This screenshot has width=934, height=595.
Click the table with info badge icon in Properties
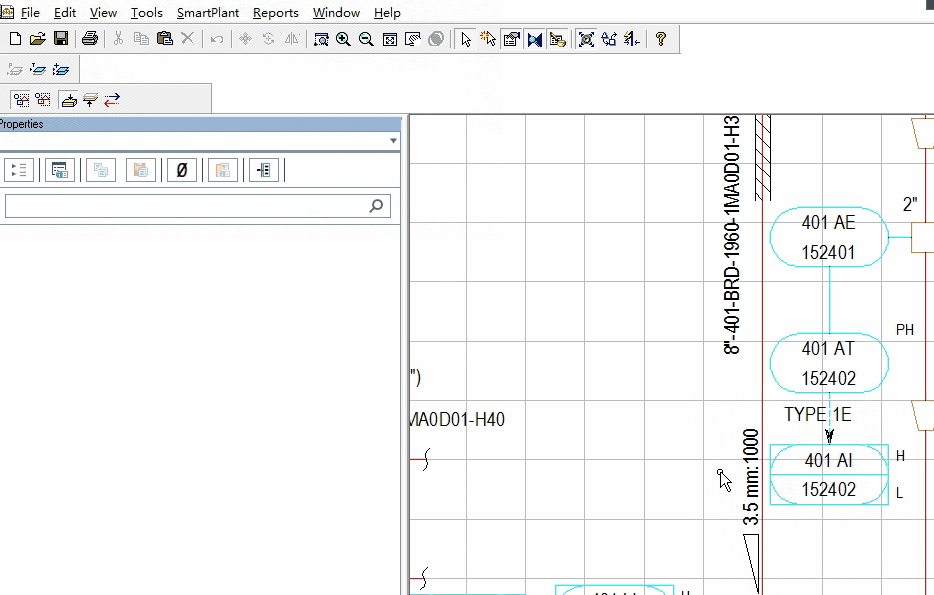pyautogui.click(x=60, y=170)
